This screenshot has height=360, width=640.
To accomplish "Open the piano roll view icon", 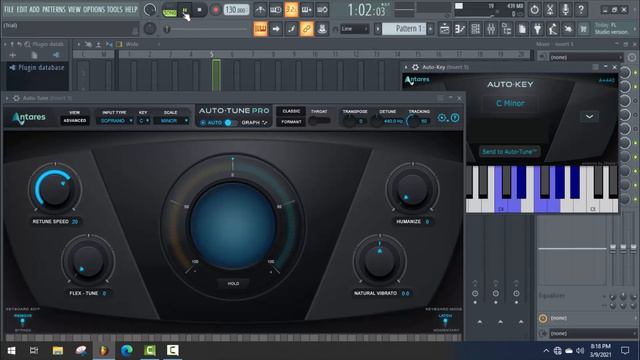I will (460, 29).
